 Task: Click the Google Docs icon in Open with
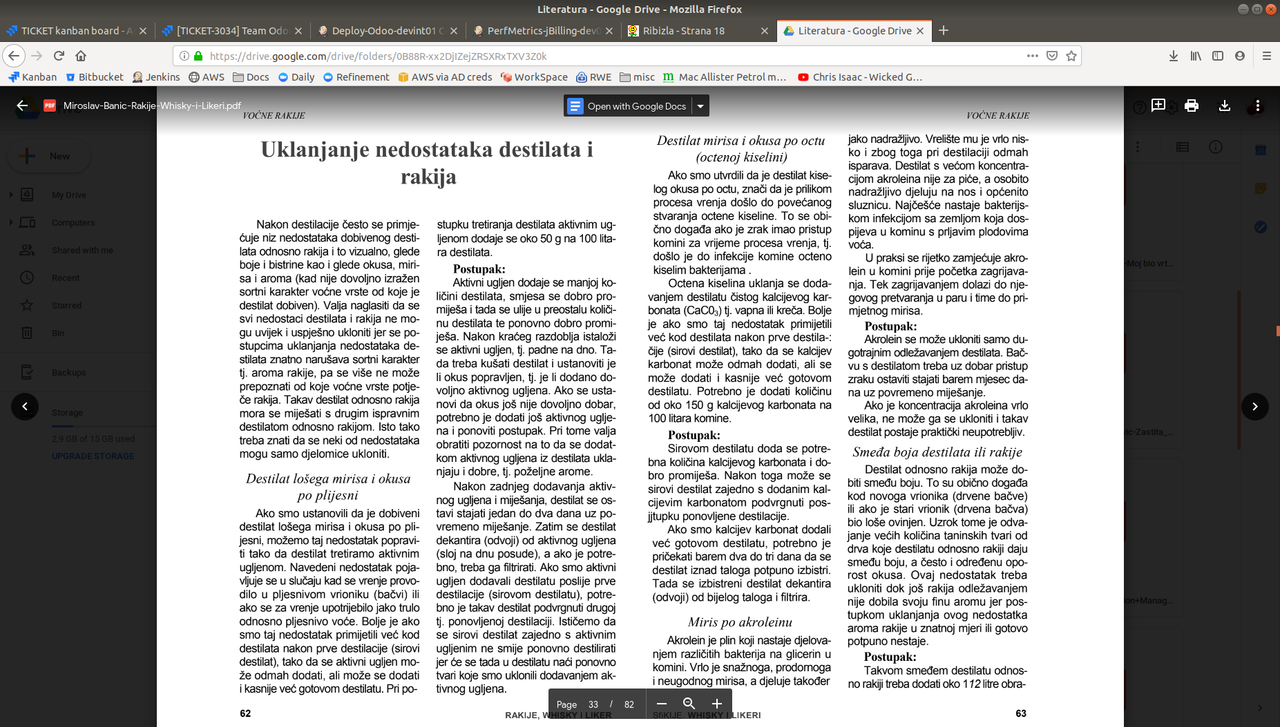[575, 106]
